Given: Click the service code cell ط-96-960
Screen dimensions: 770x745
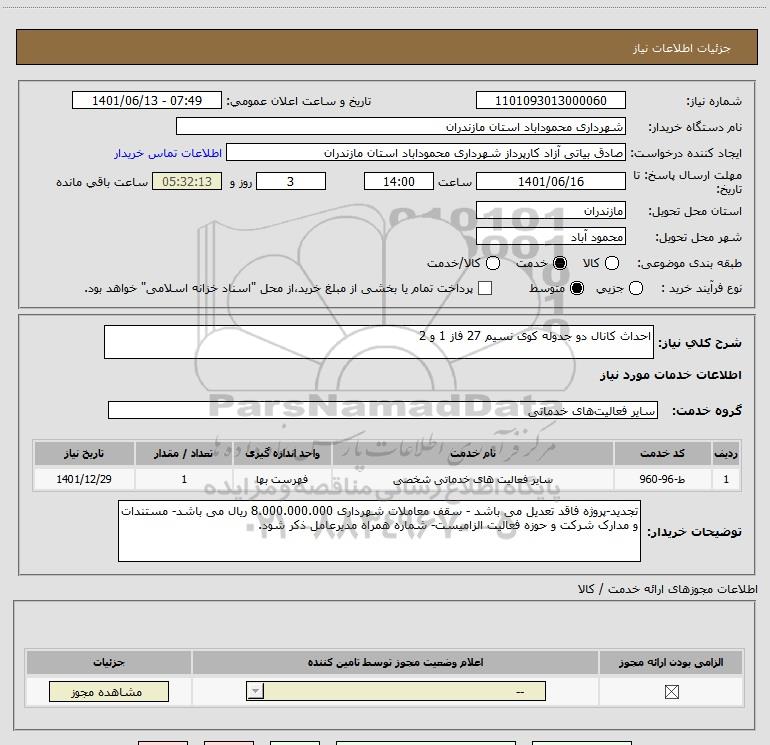Looking at the screenshot, I should (x=662, y=479).
